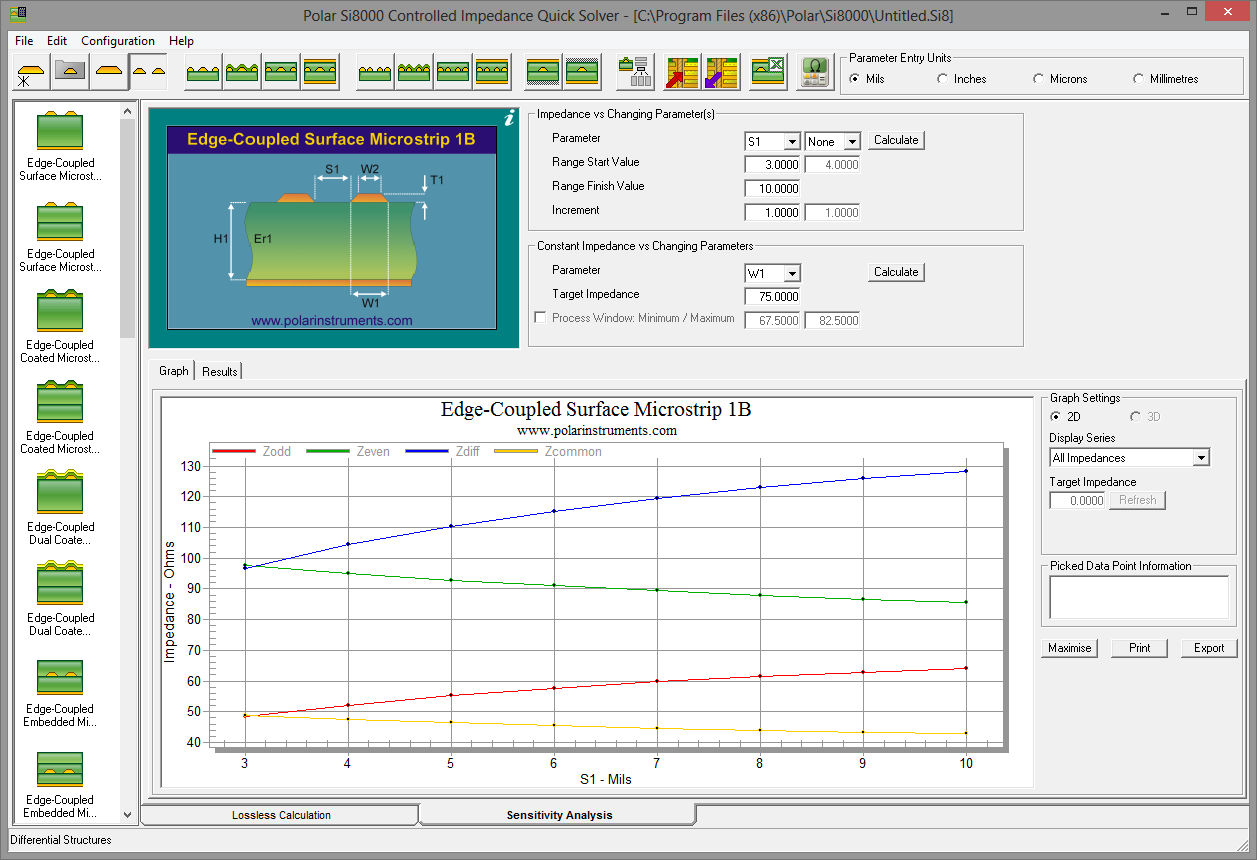Click the trace-with-asterisk toolbar icon
Viewport: 1257px width, 860px height.
pyautogui.click(x=31, y=72)
